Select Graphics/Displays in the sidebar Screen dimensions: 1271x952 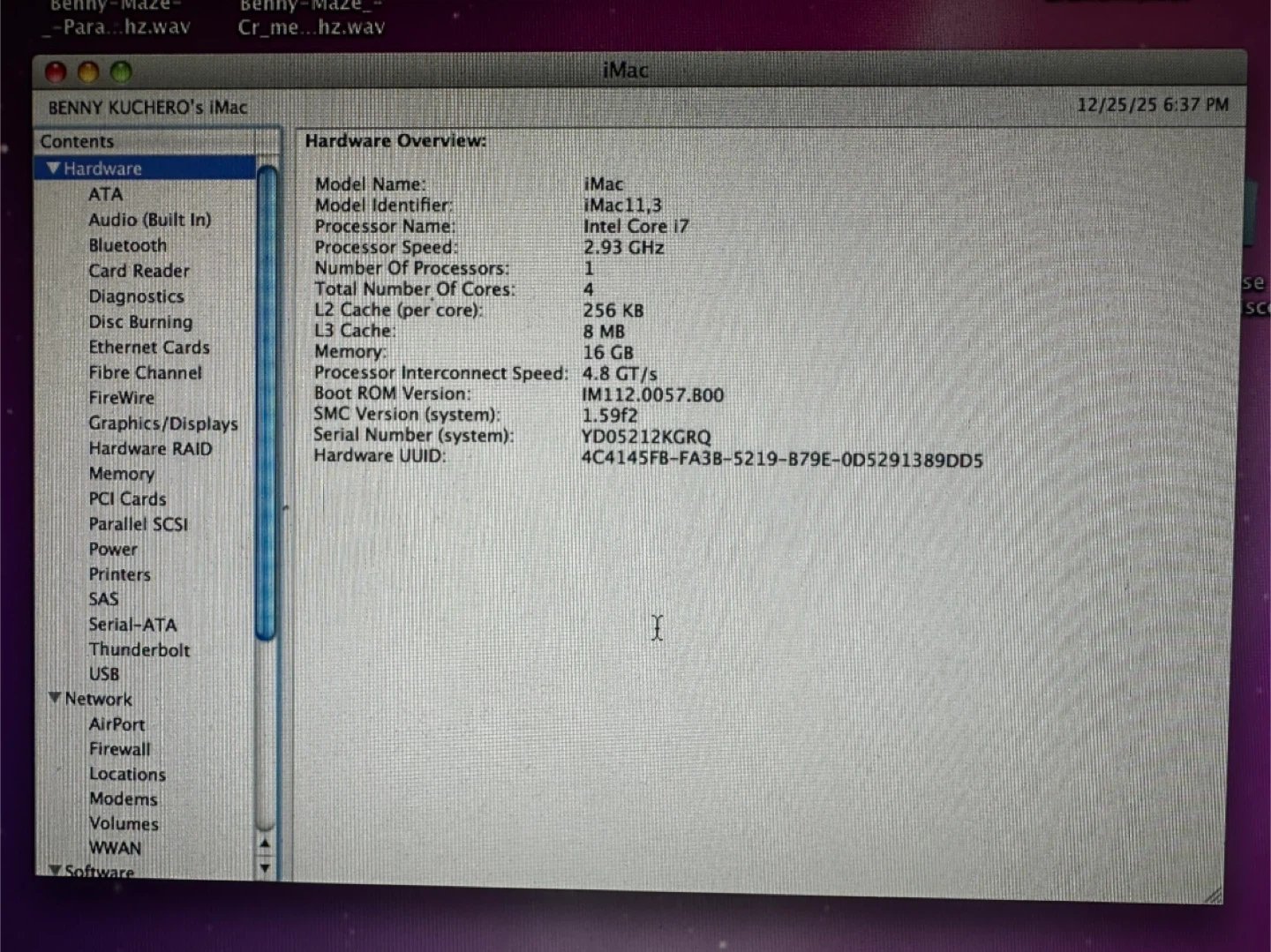tap(162, 424)
